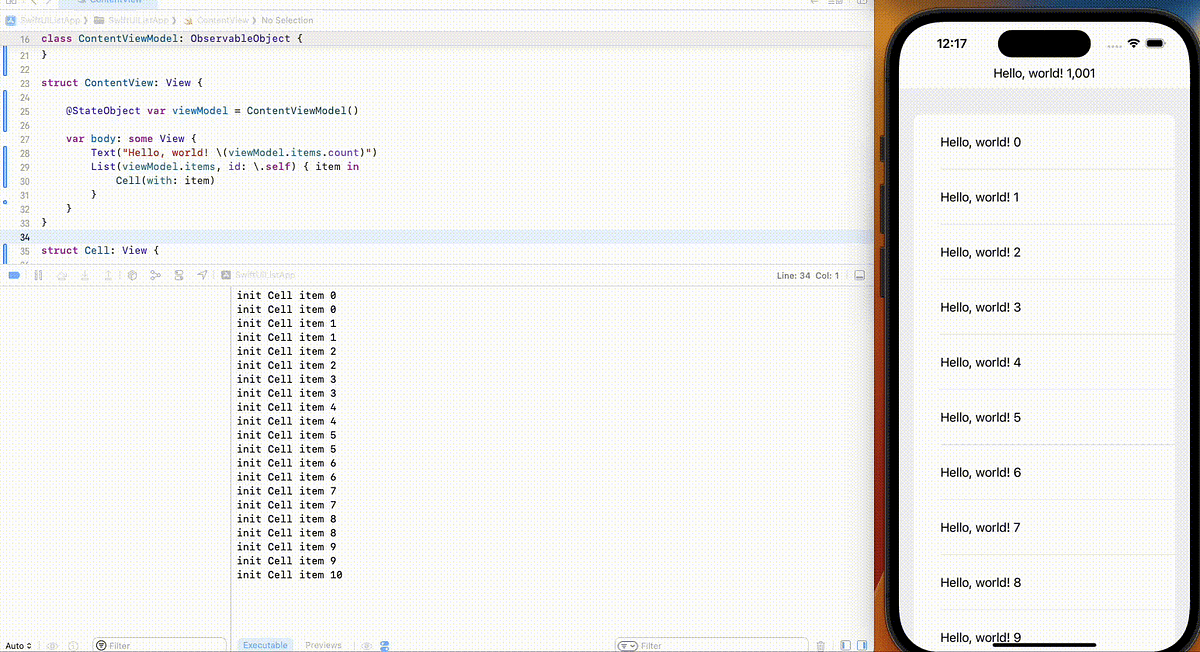The width and height of the screenshot is (1200, 652).
Task: Open the Auto variables scope dropdown
Action: click(18, 645)
